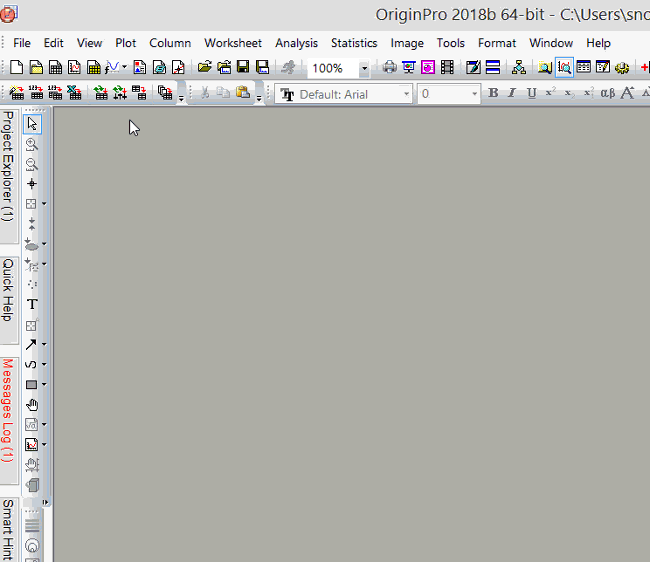650x562 pixels.
Task: Open the font size dropdown
Action: pyautogui.click(x=475, y=94)
